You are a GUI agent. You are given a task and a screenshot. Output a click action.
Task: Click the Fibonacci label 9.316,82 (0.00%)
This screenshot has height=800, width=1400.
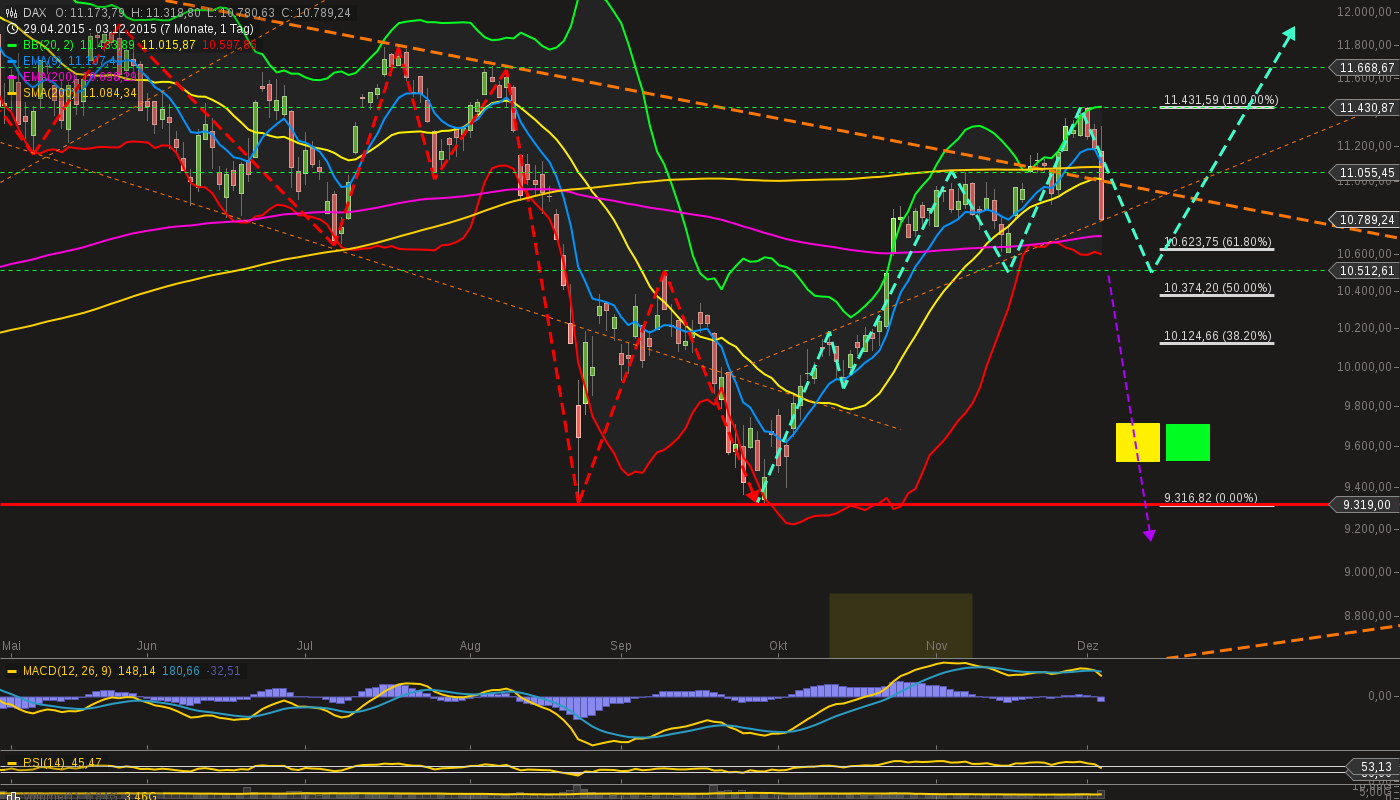tap(1211, 498)
